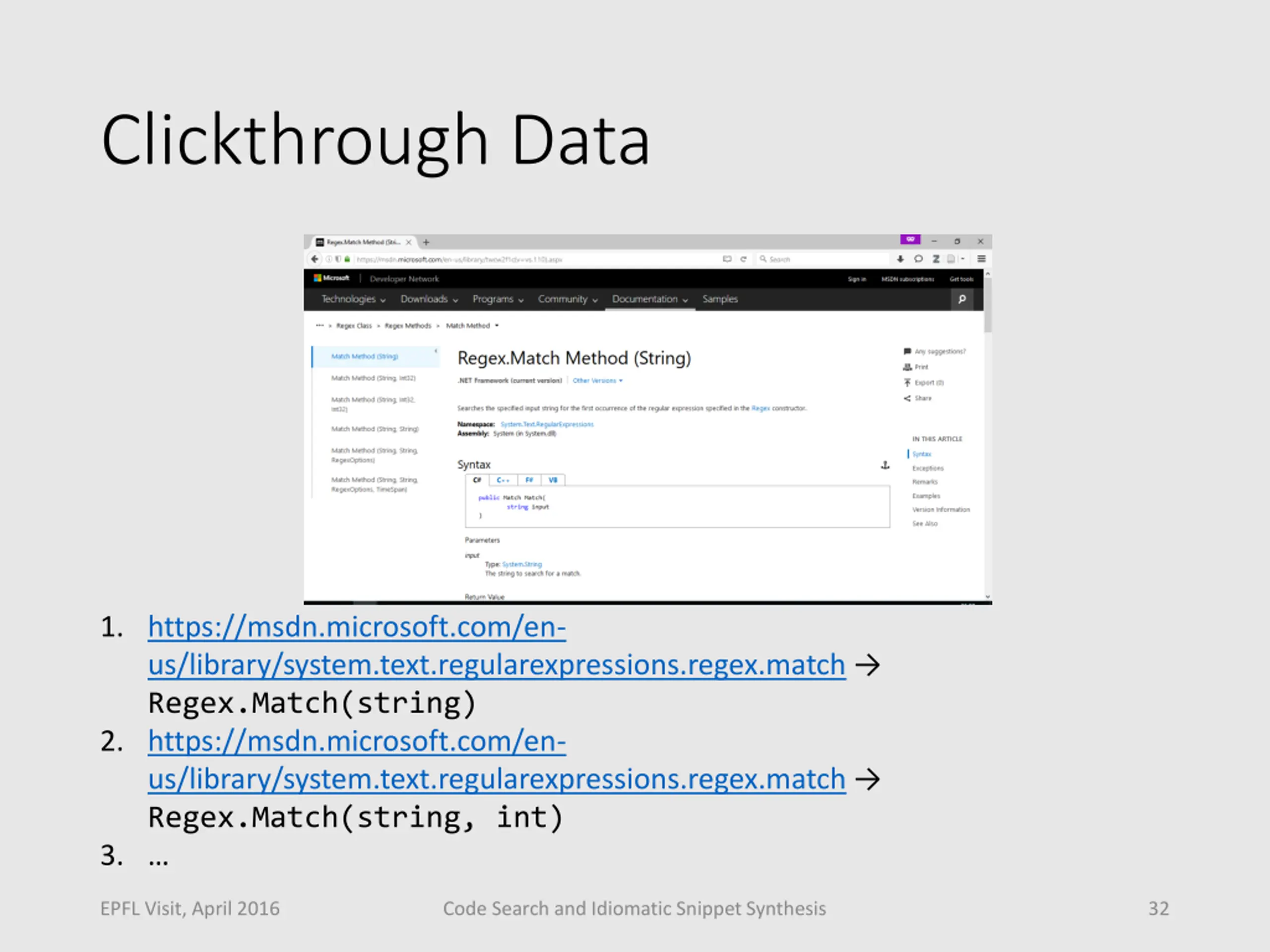Viewport: 1270px width, 952px height.
Task: Click the Sign in link
Action: coord(856,279)
